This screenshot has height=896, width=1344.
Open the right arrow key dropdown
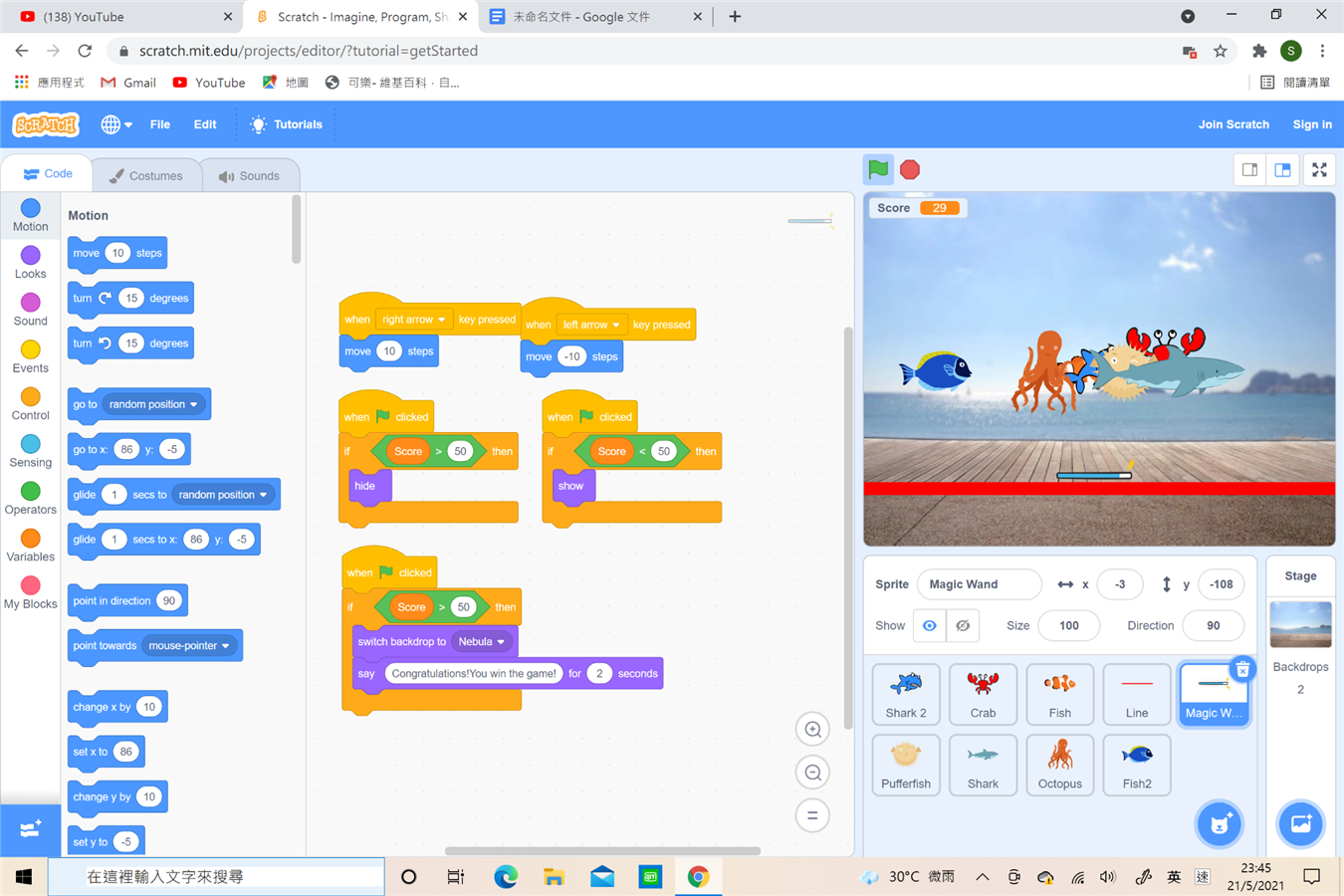point(440,320)
